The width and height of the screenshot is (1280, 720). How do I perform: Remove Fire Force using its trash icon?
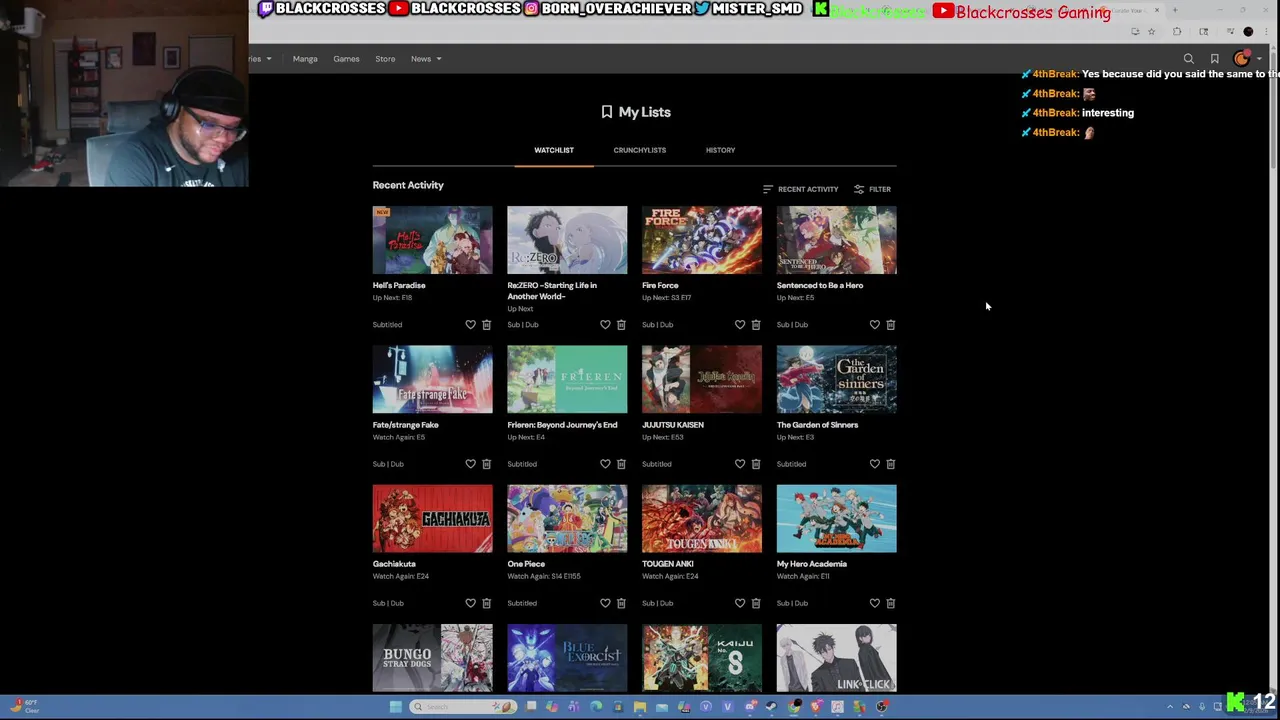point(756,325)
